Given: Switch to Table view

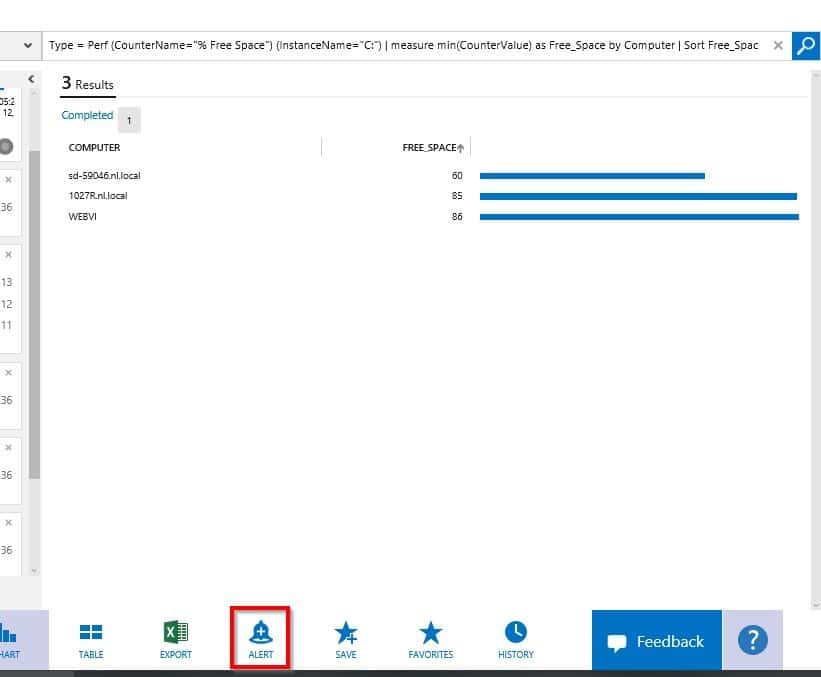Looking at the screenshot, I should pos(91,640).
